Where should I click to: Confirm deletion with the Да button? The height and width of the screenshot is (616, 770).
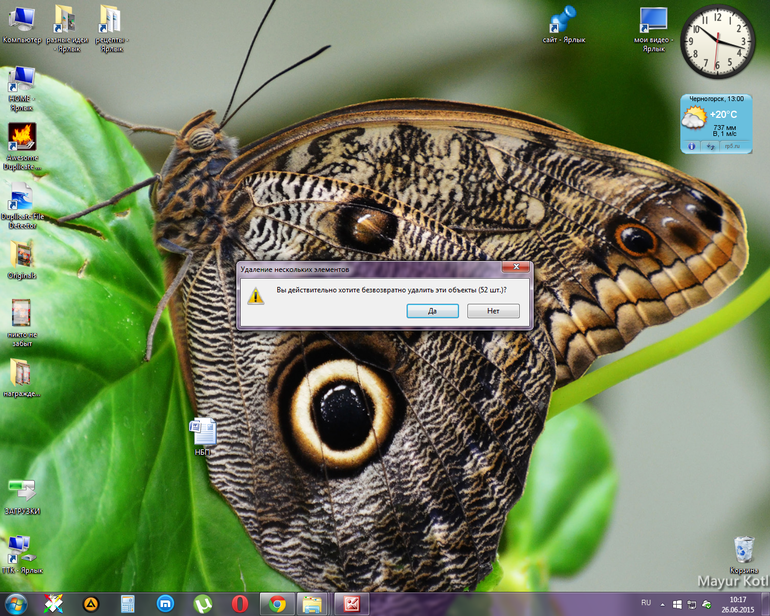(x=433, y=311)
